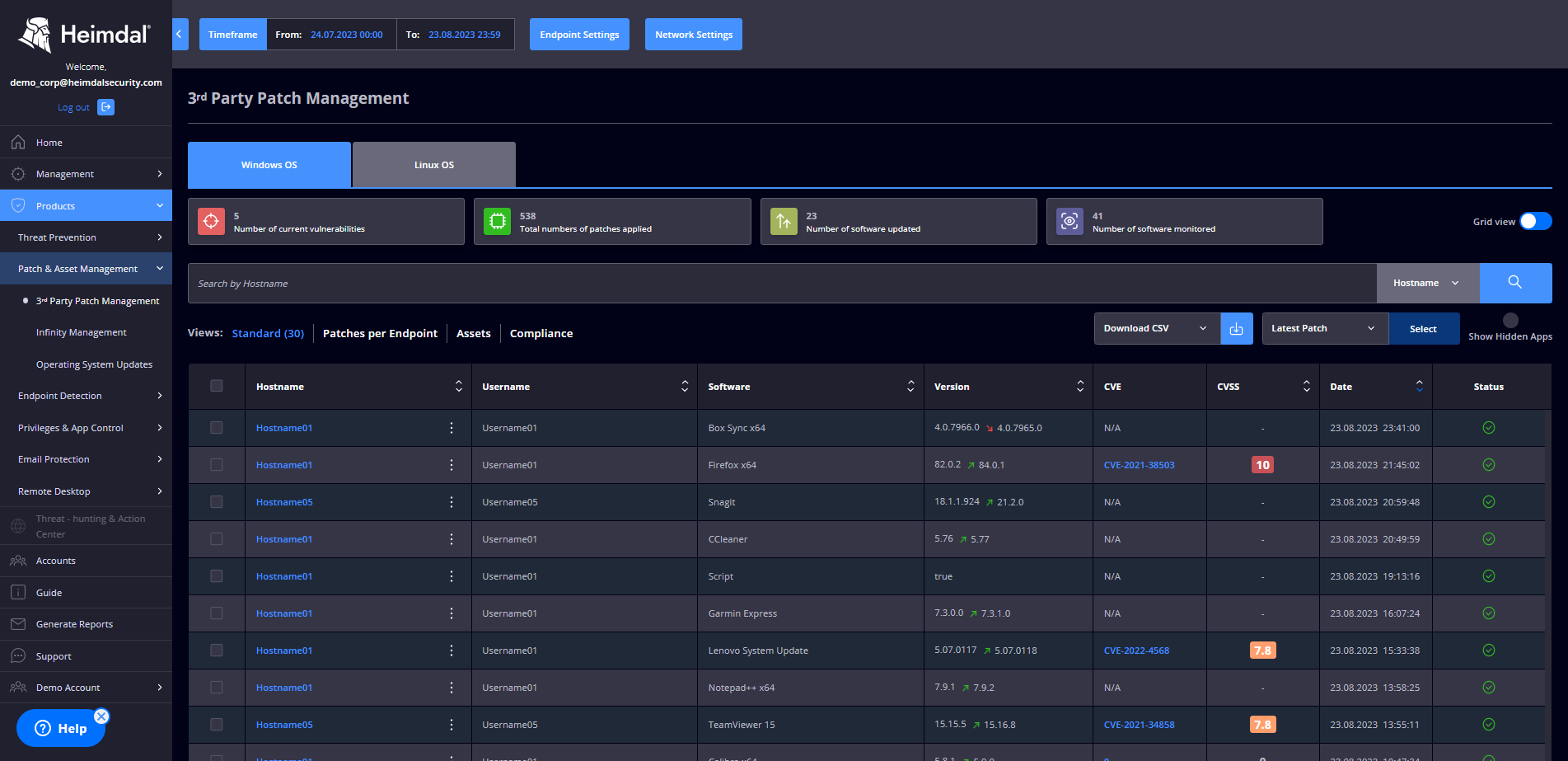
Task: Click the Accounts people icon
Action: 18,561
